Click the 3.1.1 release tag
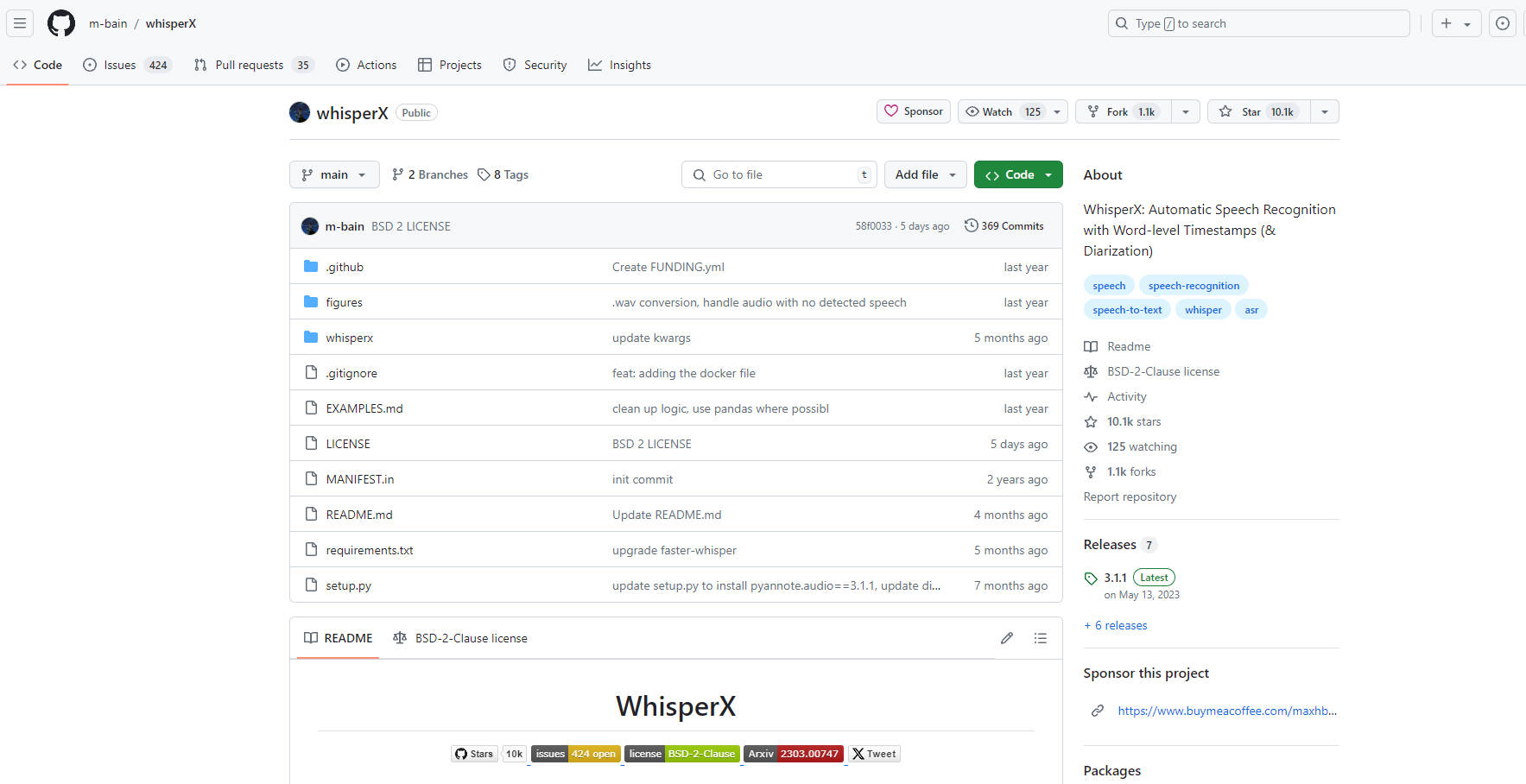1526x784 pixels. 1114,578
